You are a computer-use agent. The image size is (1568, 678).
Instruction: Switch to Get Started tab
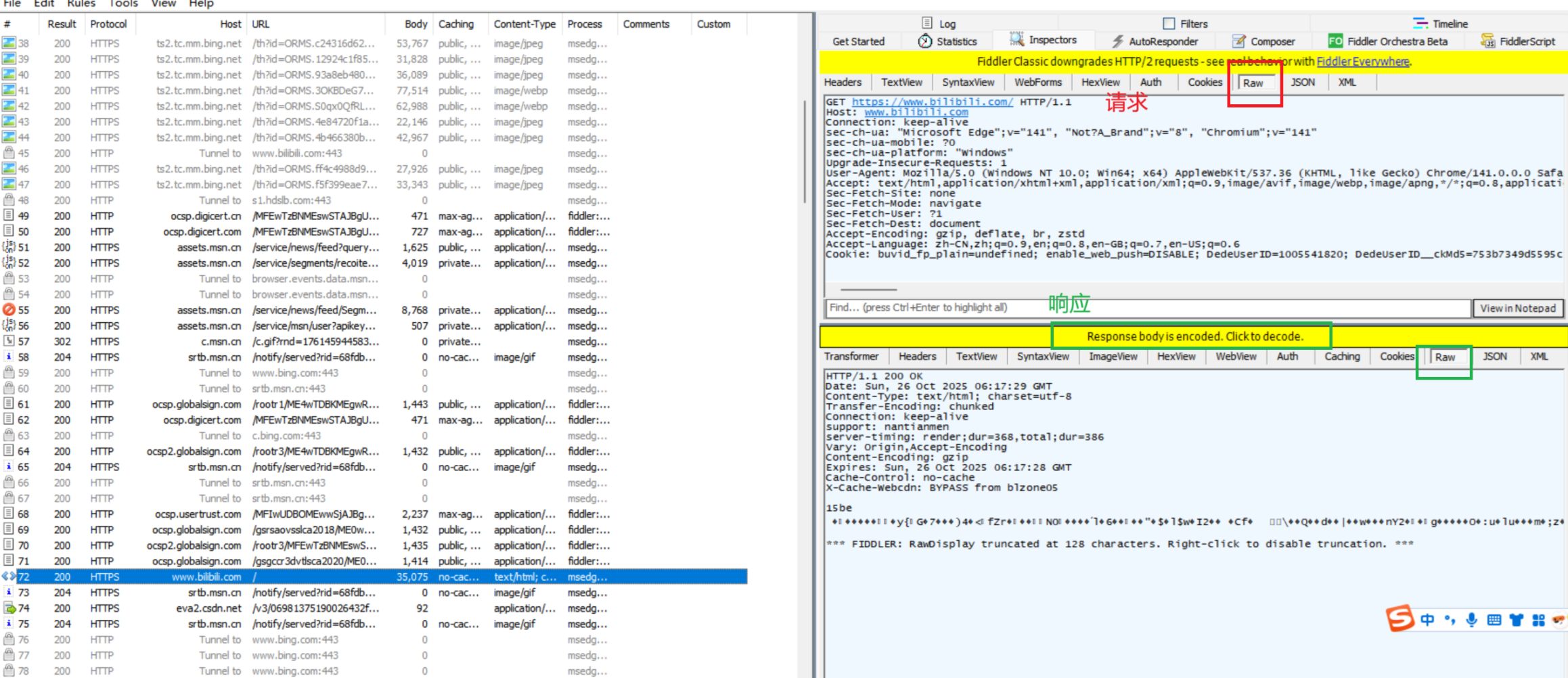coord(858,41)
